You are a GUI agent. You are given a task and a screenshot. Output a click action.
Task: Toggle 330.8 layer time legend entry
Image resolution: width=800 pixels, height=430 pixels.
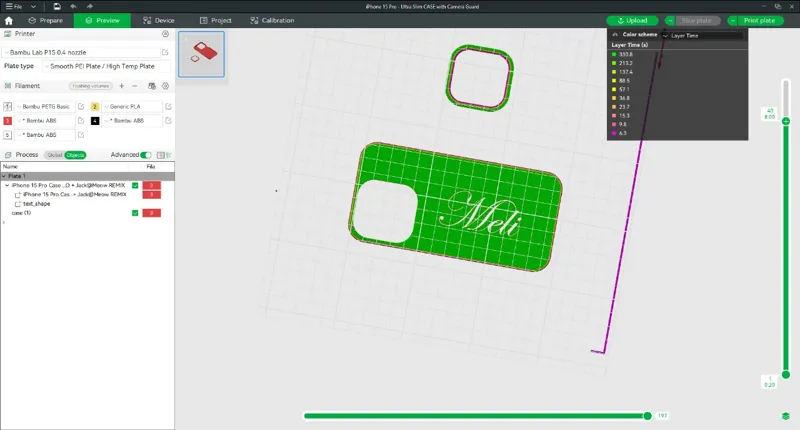[x=622, y=54]
